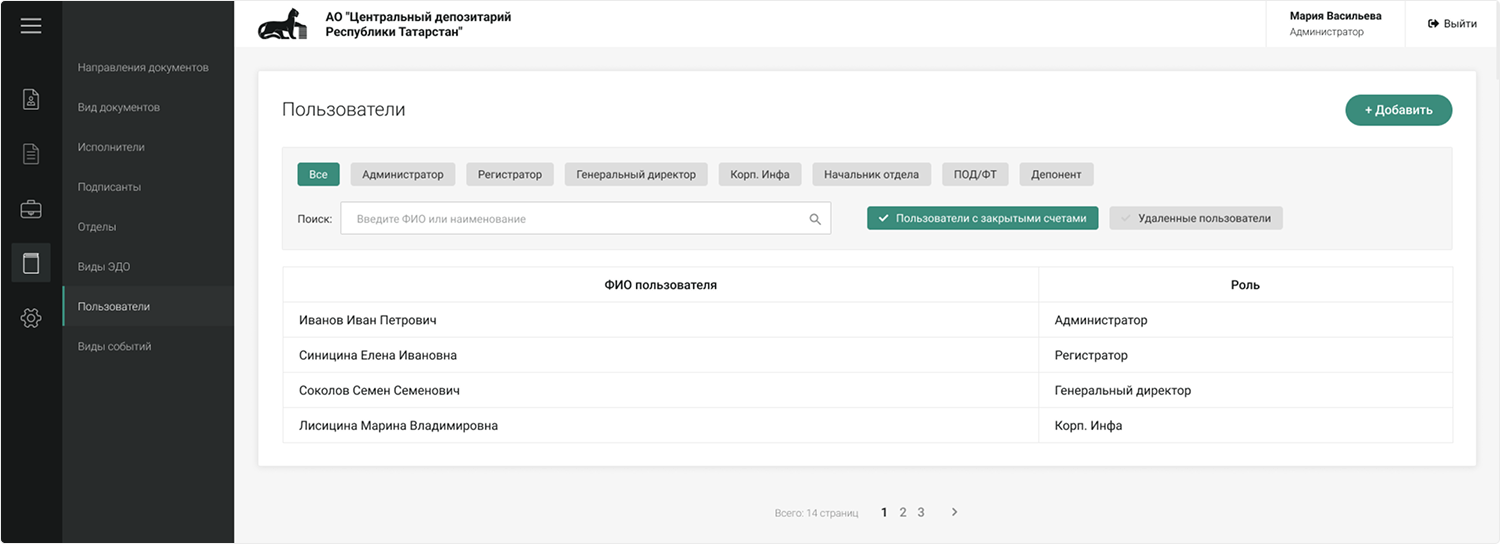Screen dimensions: 1500x544
Task: Toggle Пользователи с закрытыми счетами filter
Action: (x=983, y=218)
